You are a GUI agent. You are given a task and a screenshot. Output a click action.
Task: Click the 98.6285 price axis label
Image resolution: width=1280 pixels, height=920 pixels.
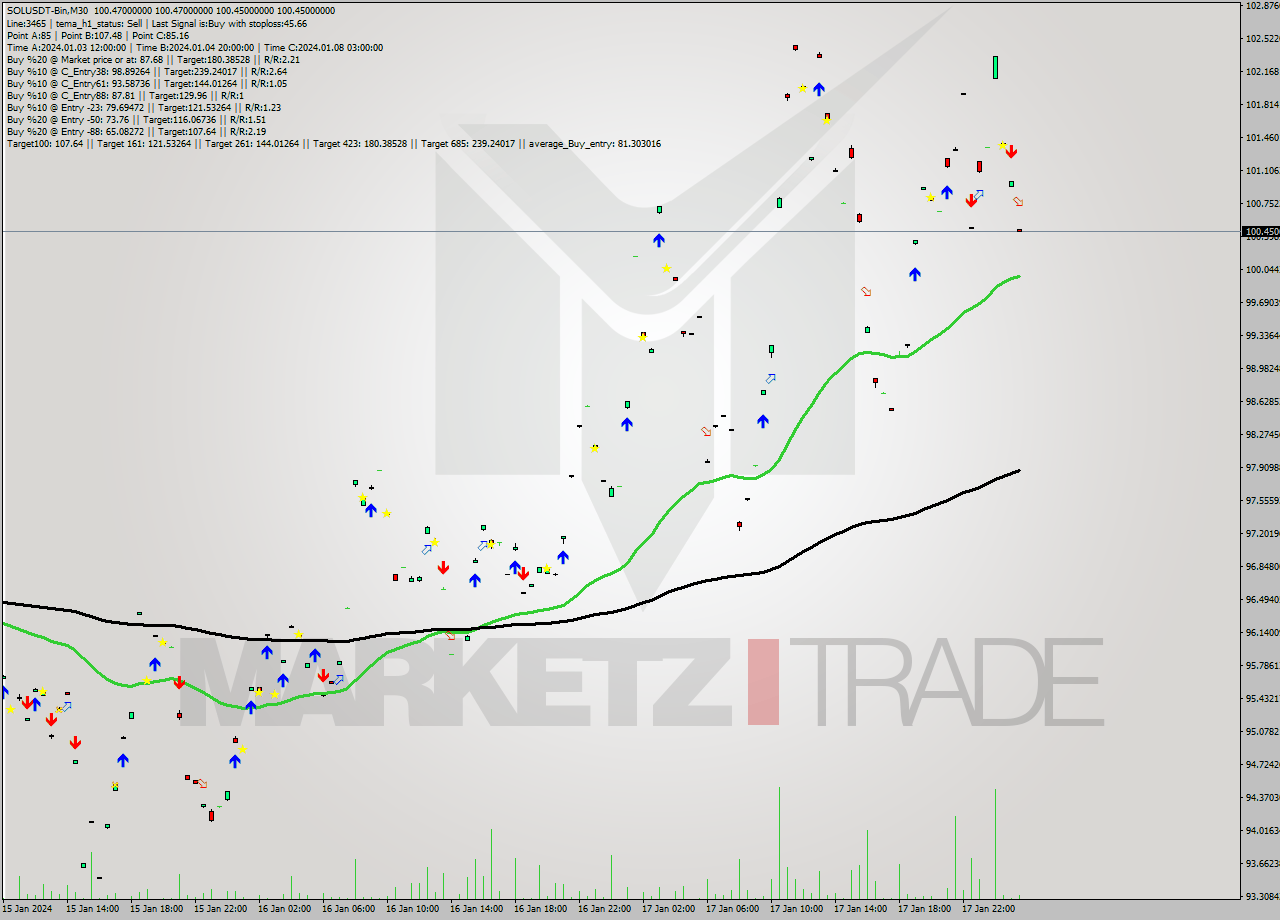pyautogui.click(x=1262, y=401)
